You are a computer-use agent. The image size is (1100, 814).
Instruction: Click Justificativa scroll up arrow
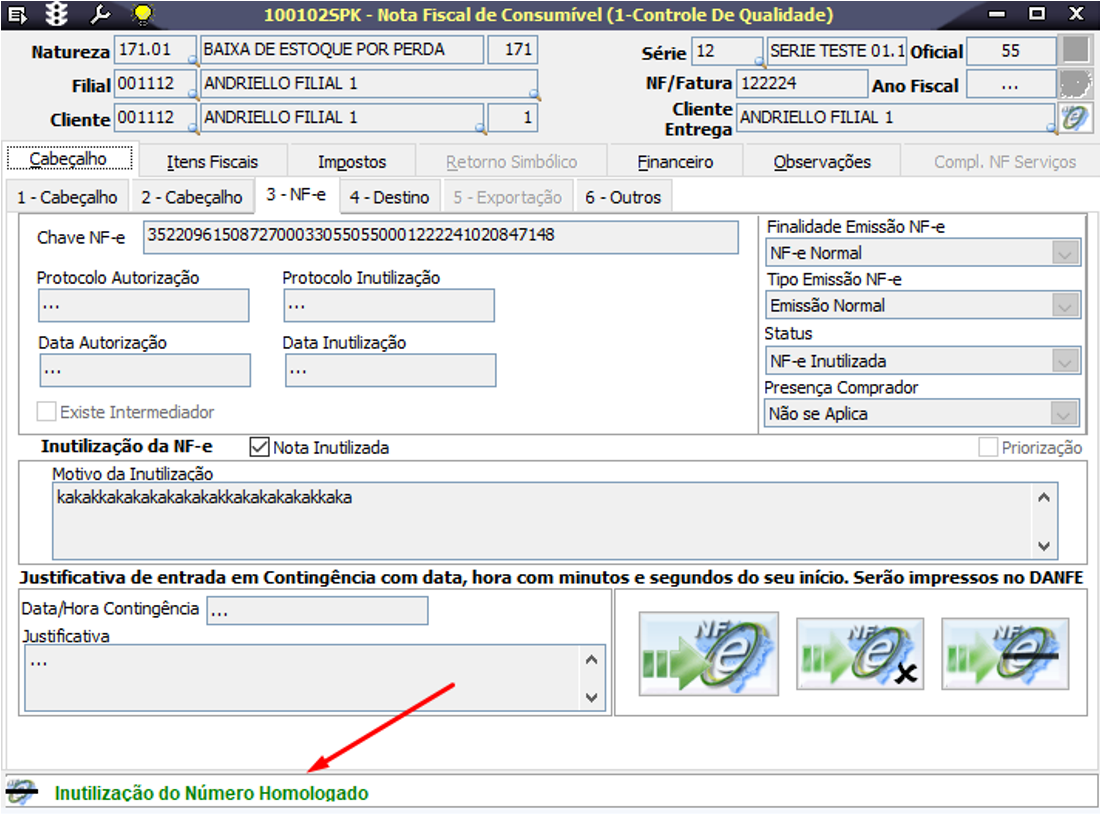click(591, 659)
